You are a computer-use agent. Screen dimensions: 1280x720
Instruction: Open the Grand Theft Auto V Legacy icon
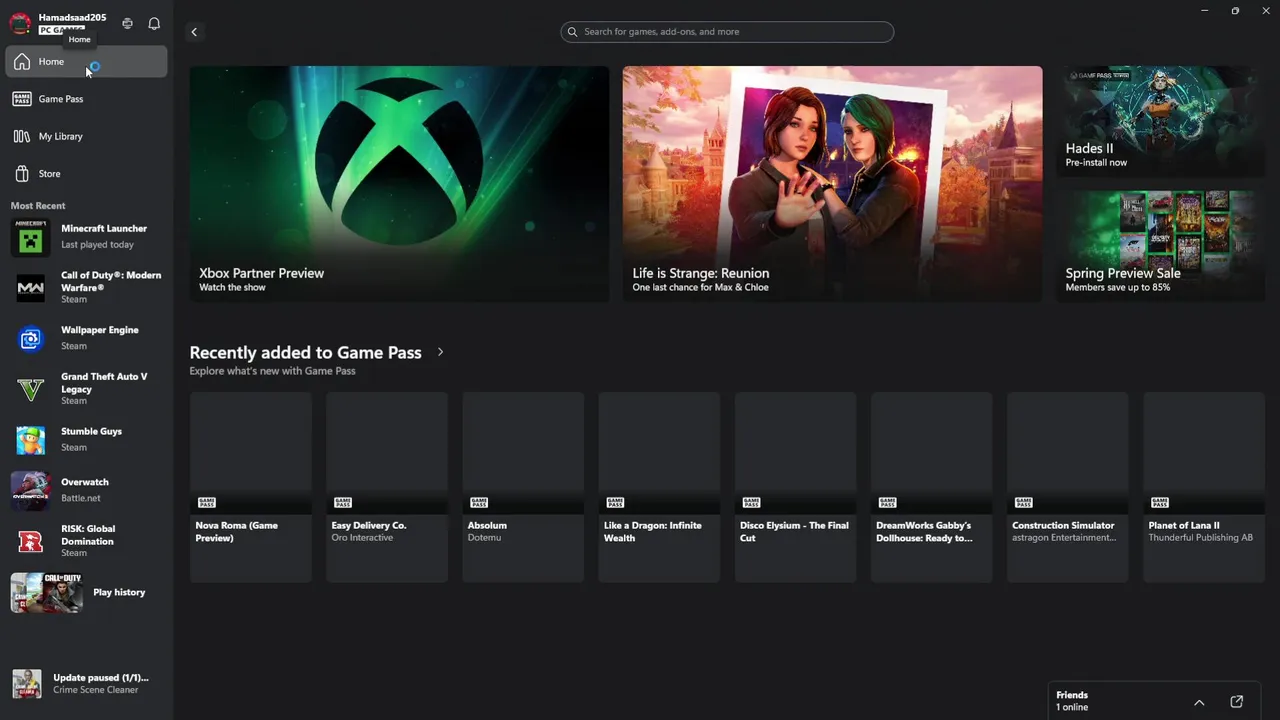(30, 389)
